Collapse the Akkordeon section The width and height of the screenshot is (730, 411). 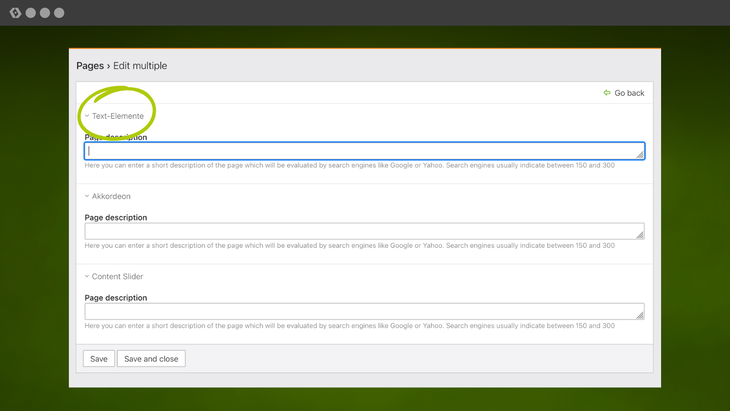click(x=110, y=196)
